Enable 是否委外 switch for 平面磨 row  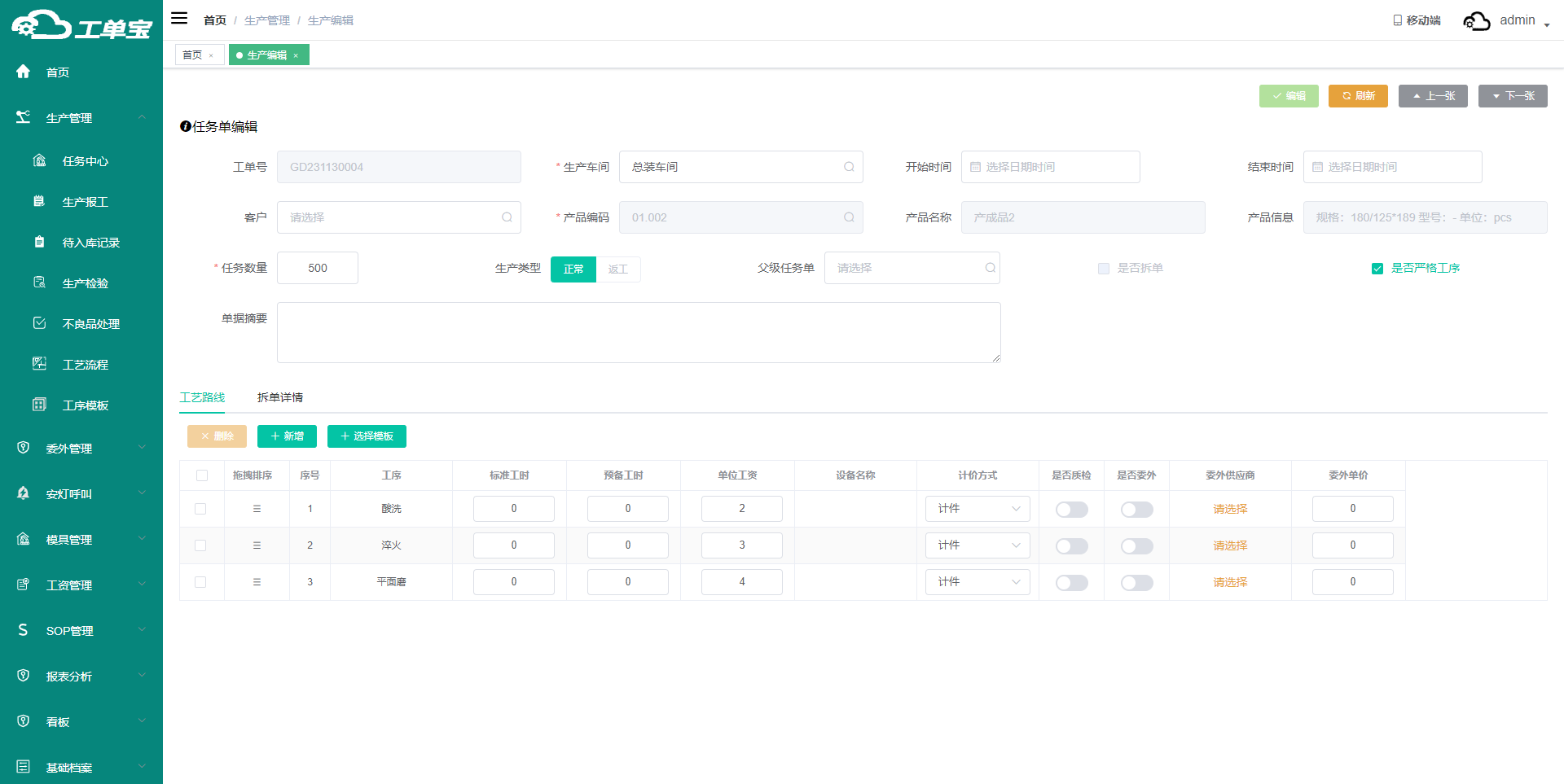pyautogui.click(x=1136, y=583)
